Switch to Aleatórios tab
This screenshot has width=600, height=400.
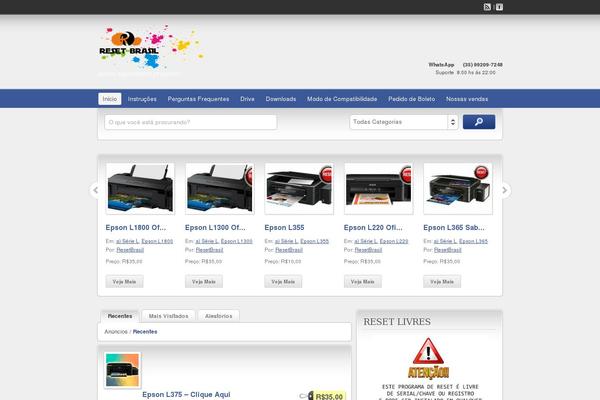218,316
